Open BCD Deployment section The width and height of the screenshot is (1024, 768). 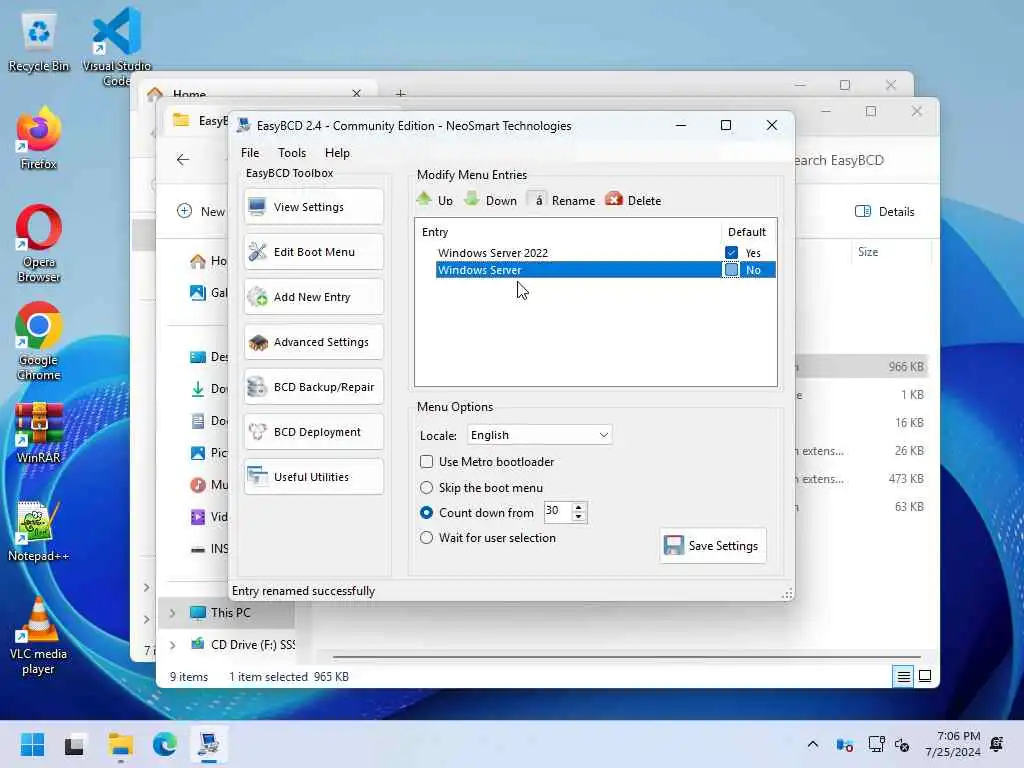click(313, 432)
